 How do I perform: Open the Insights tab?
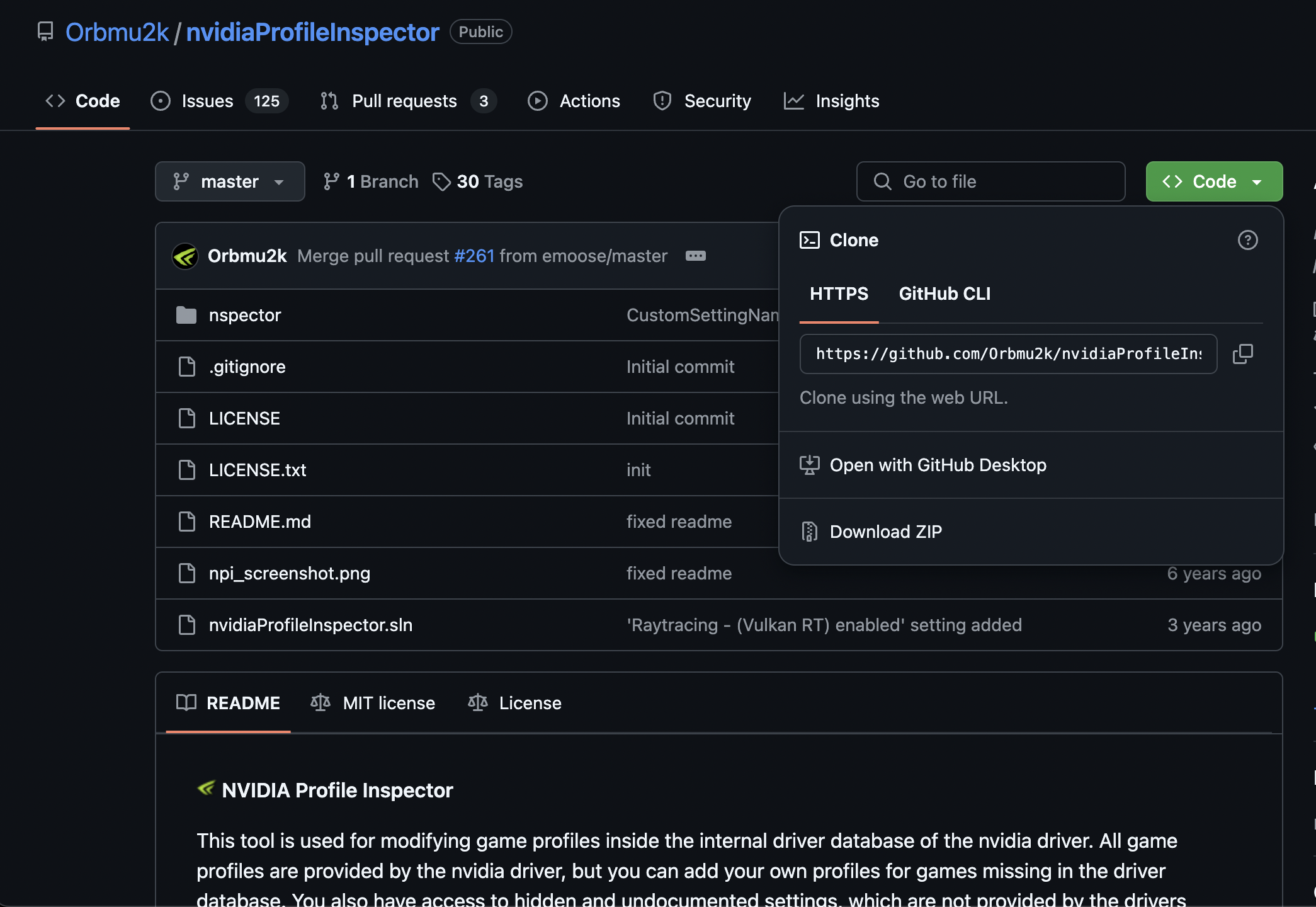click(x=831, y=101)
